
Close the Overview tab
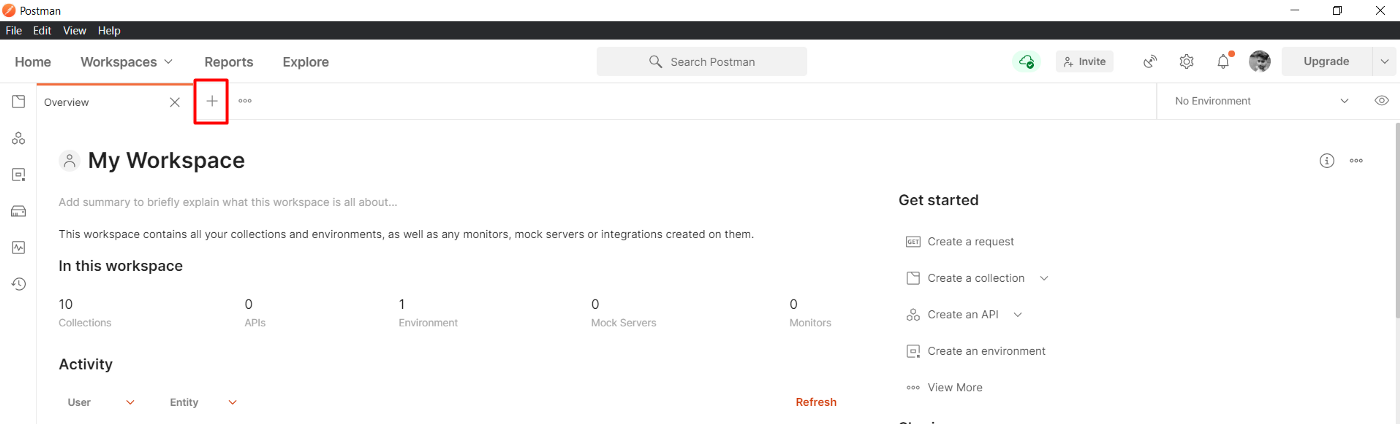[x=175, y=102]
